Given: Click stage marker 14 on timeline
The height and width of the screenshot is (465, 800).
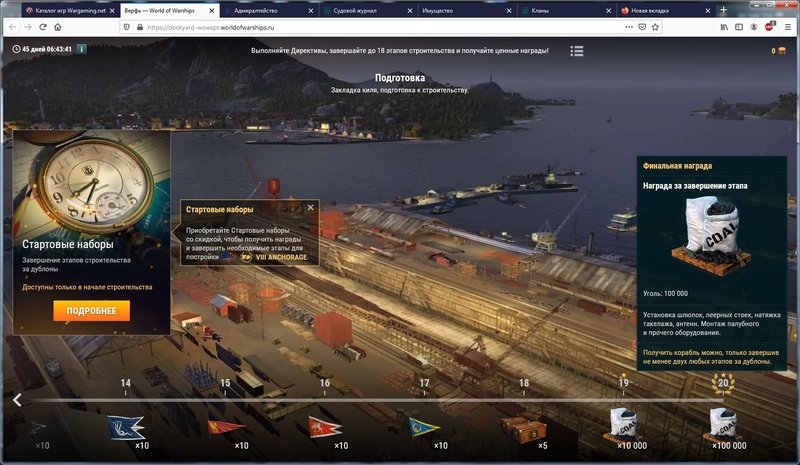Looking at the screenshot, I should coord(126,383).
